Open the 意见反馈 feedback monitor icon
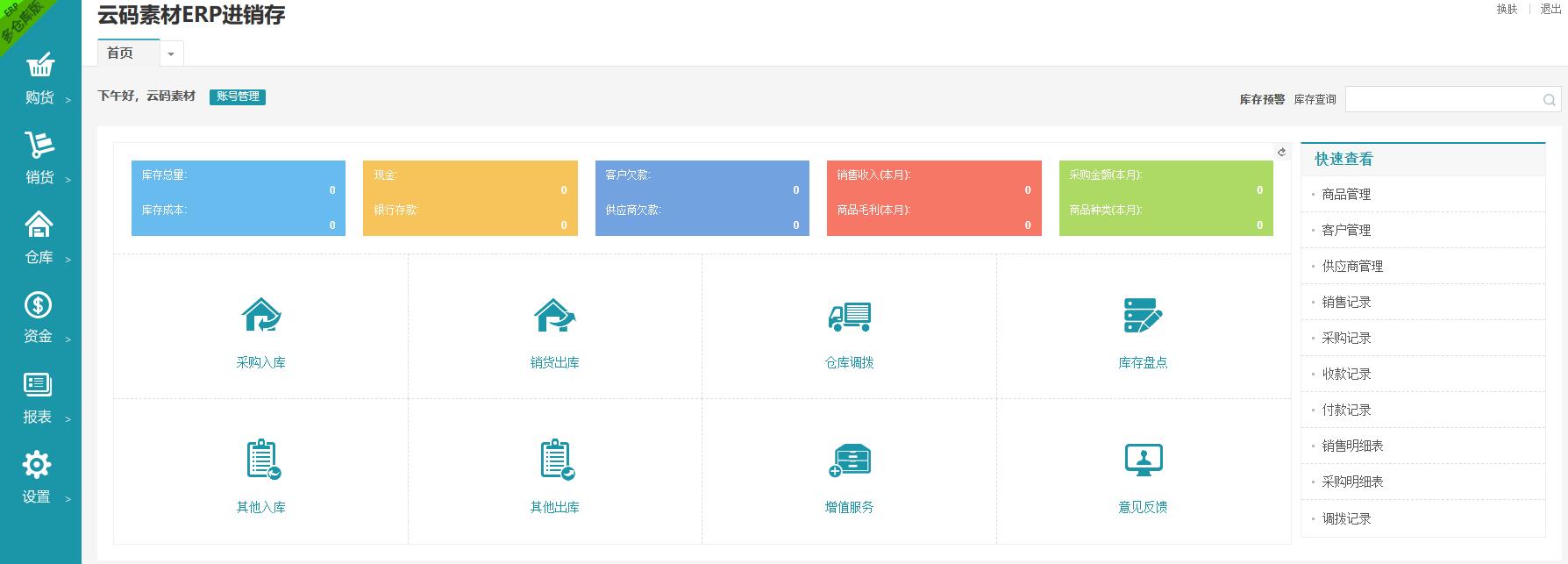1568x564 pixels. pos(1143,460)
